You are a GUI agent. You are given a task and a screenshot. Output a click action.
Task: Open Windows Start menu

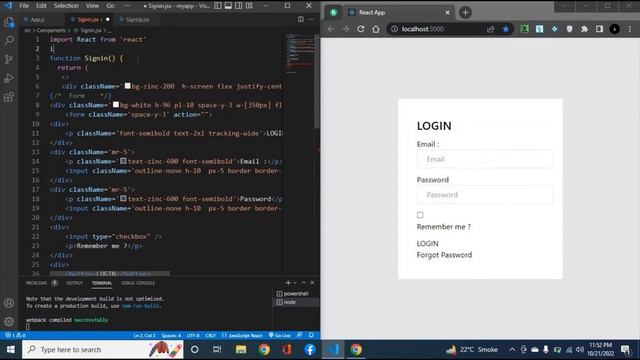11,349
